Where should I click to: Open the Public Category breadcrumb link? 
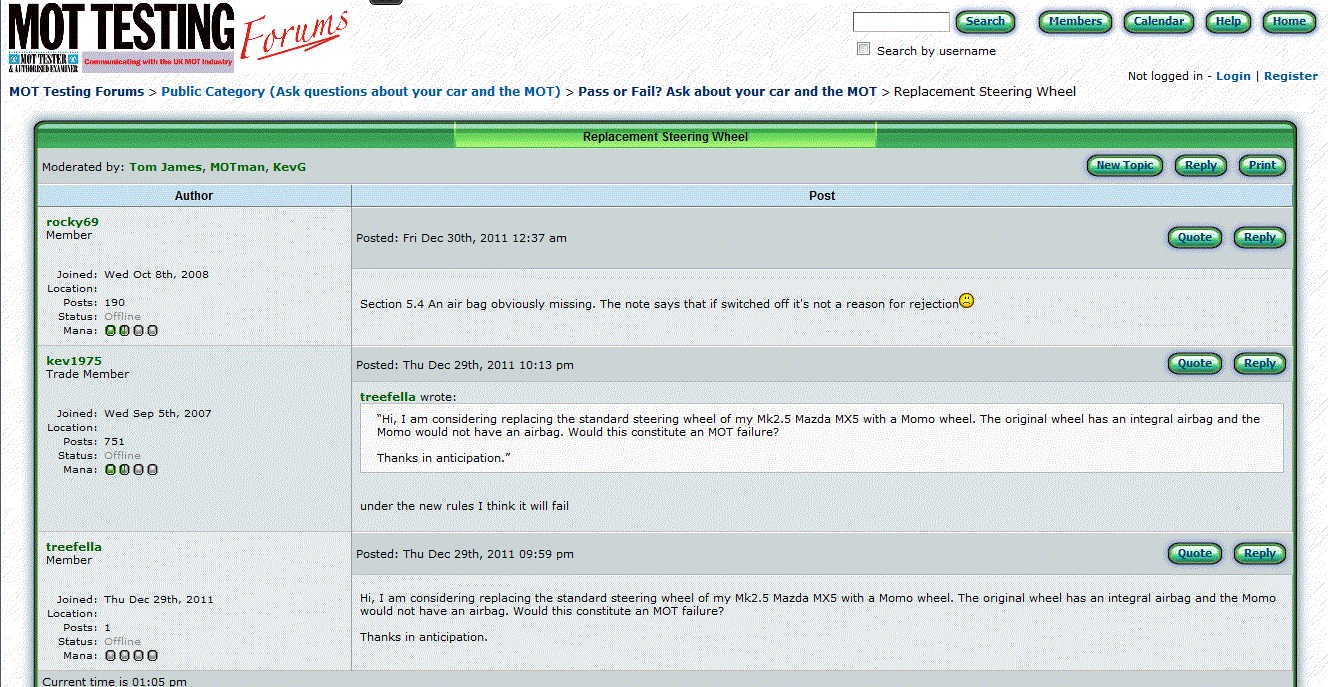click(360, 91)
